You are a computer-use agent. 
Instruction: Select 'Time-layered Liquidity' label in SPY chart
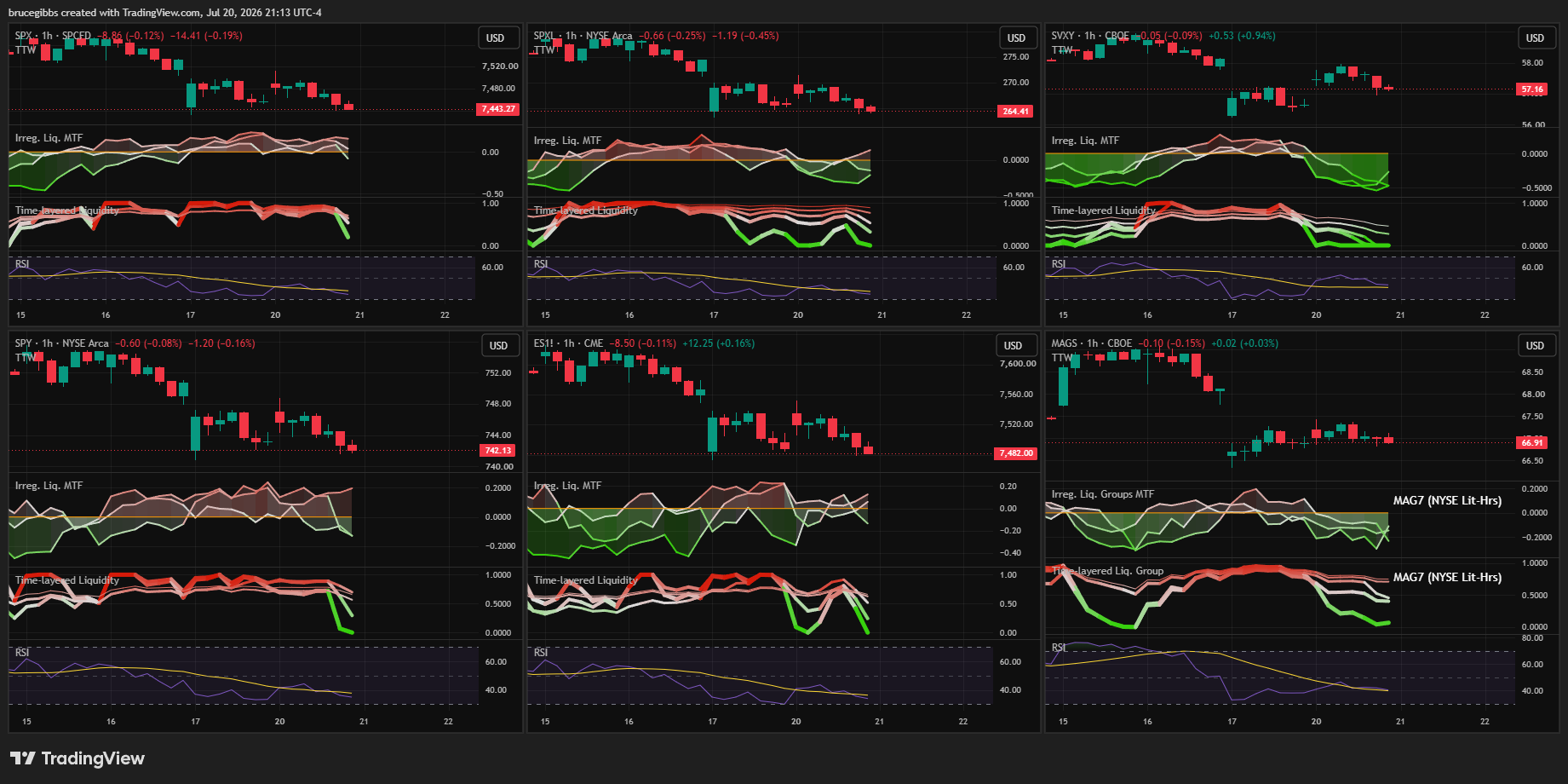67,580
